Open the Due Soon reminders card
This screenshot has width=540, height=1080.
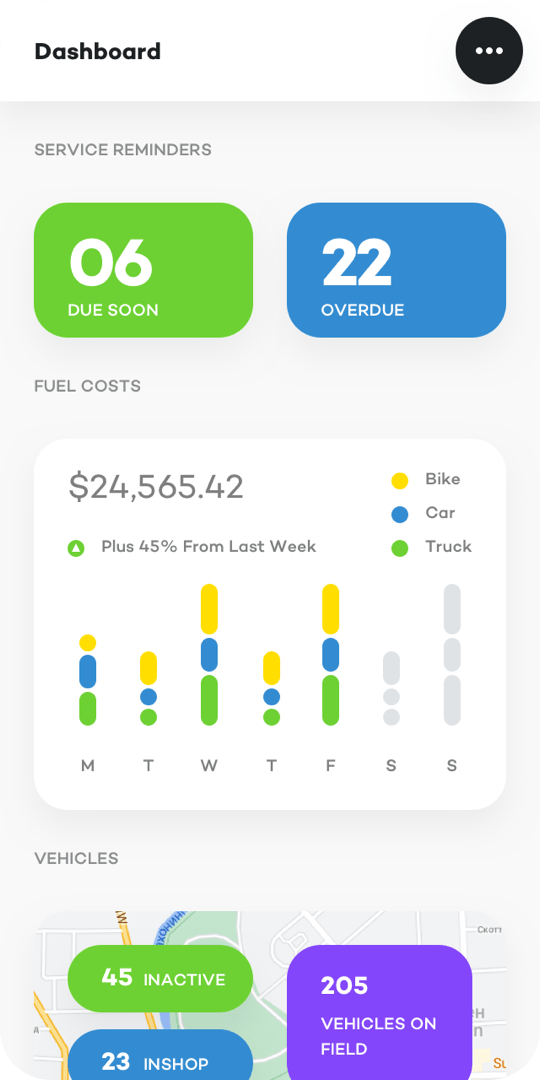coord(143,270)
